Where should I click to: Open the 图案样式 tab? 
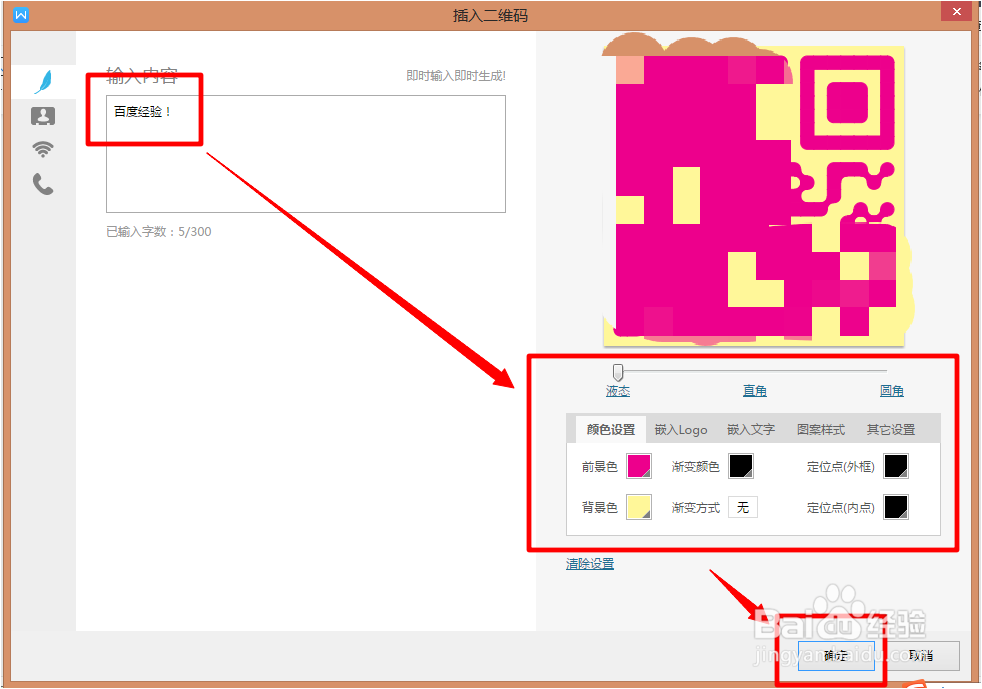[x=820, y=430]
